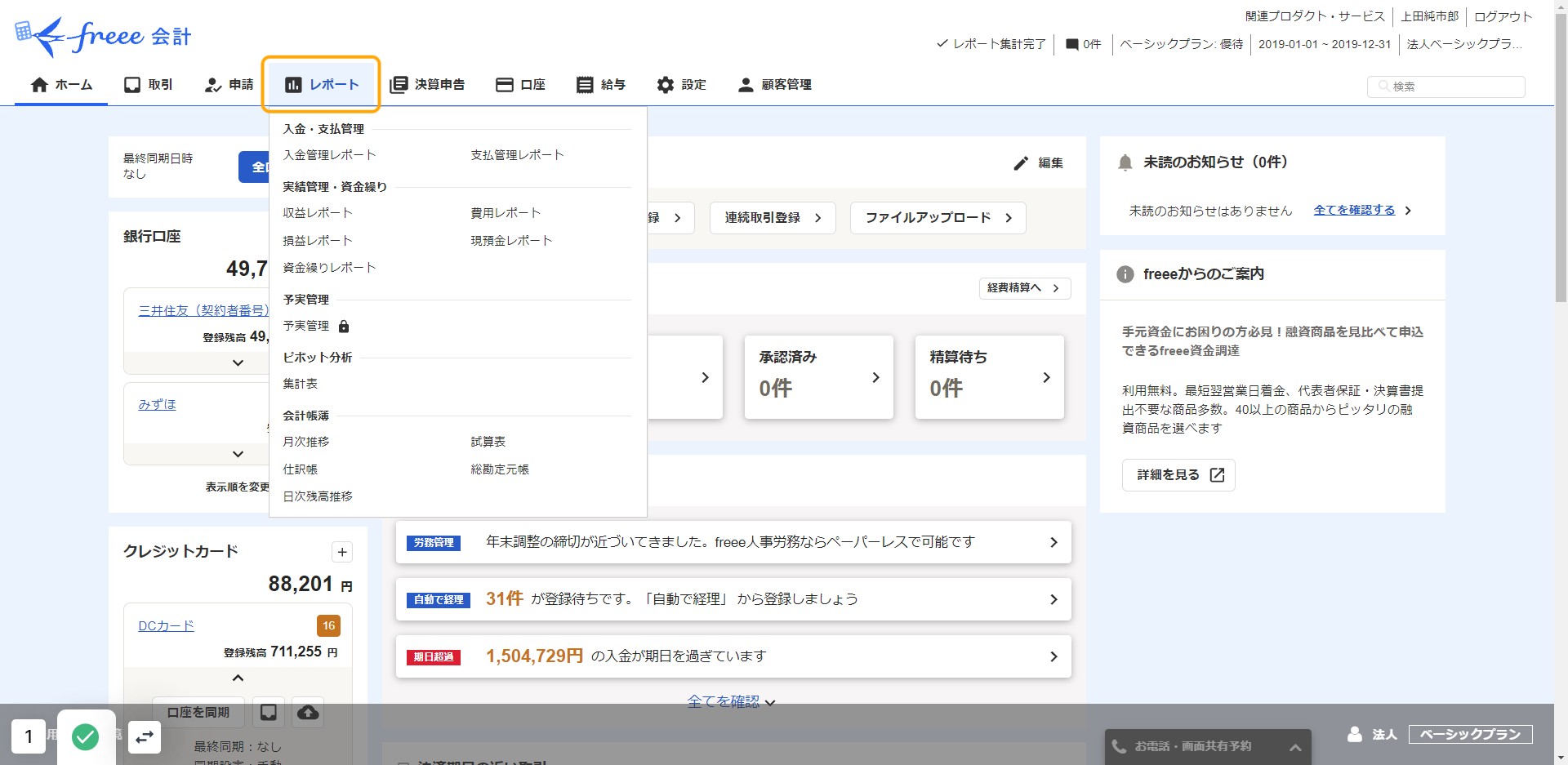Screen dimensions: 1568x765
Task: Click the info icon beside freeeからのご案内
Action: point(1125,274)
